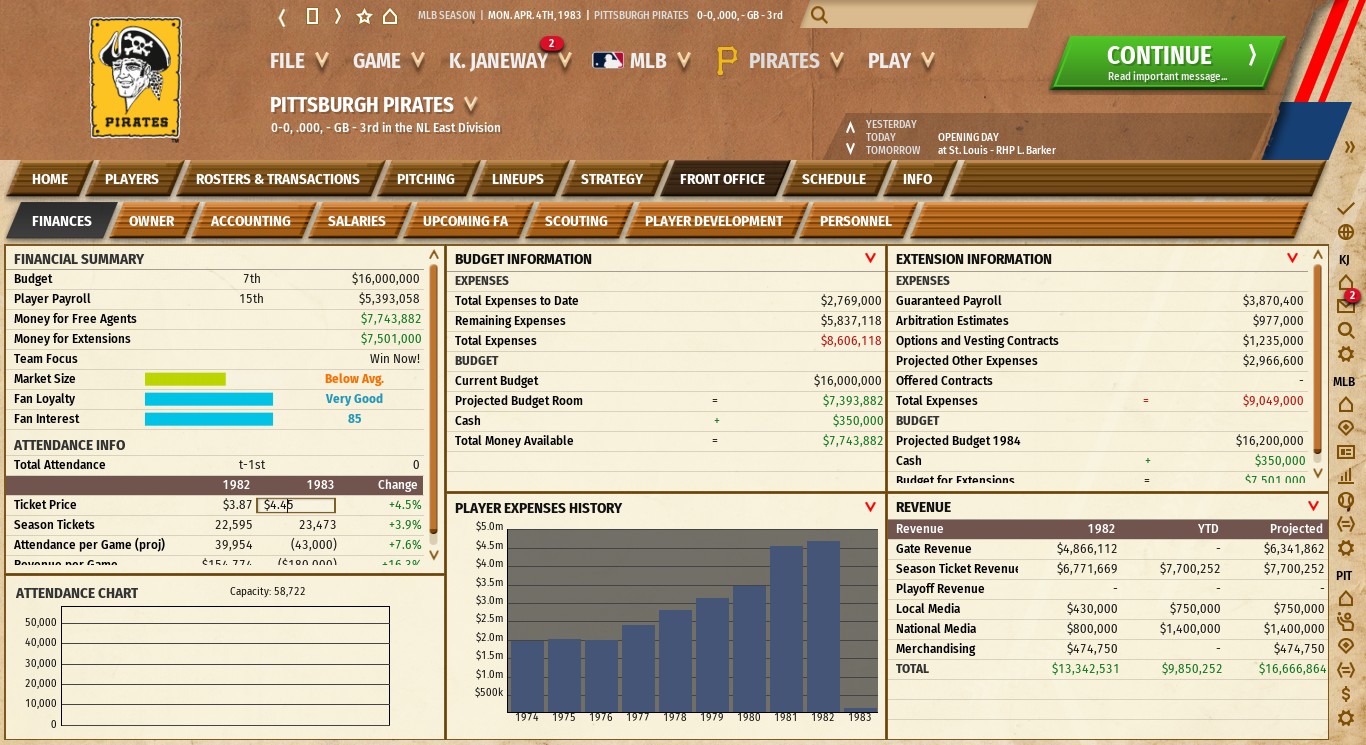Screen dimensions: 1366x745
Task: Click the player icon in the PIT sidebar section
Action: point(1345,622)
